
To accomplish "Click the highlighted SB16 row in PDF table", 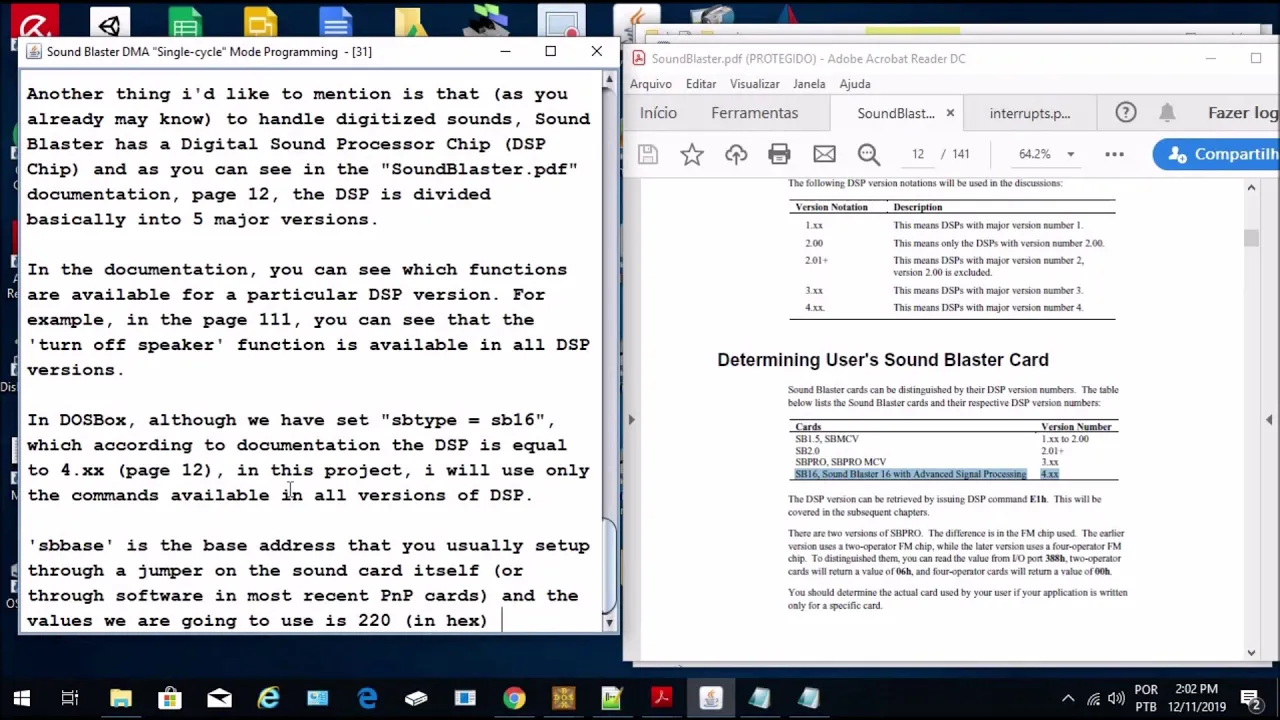I will click(927, 474).
